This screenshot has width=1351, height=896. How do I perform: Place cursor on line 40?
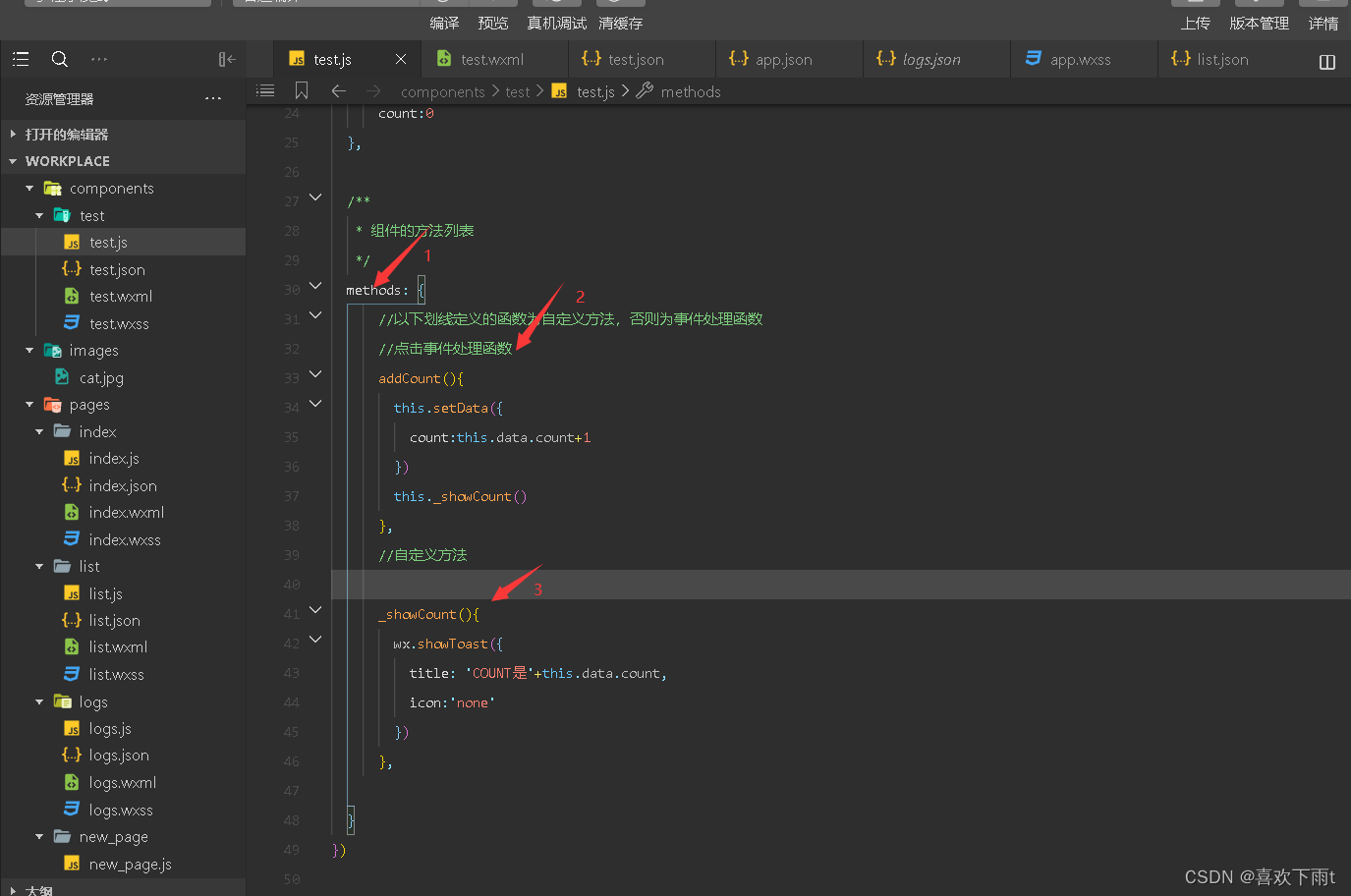(x=841, y=585)
